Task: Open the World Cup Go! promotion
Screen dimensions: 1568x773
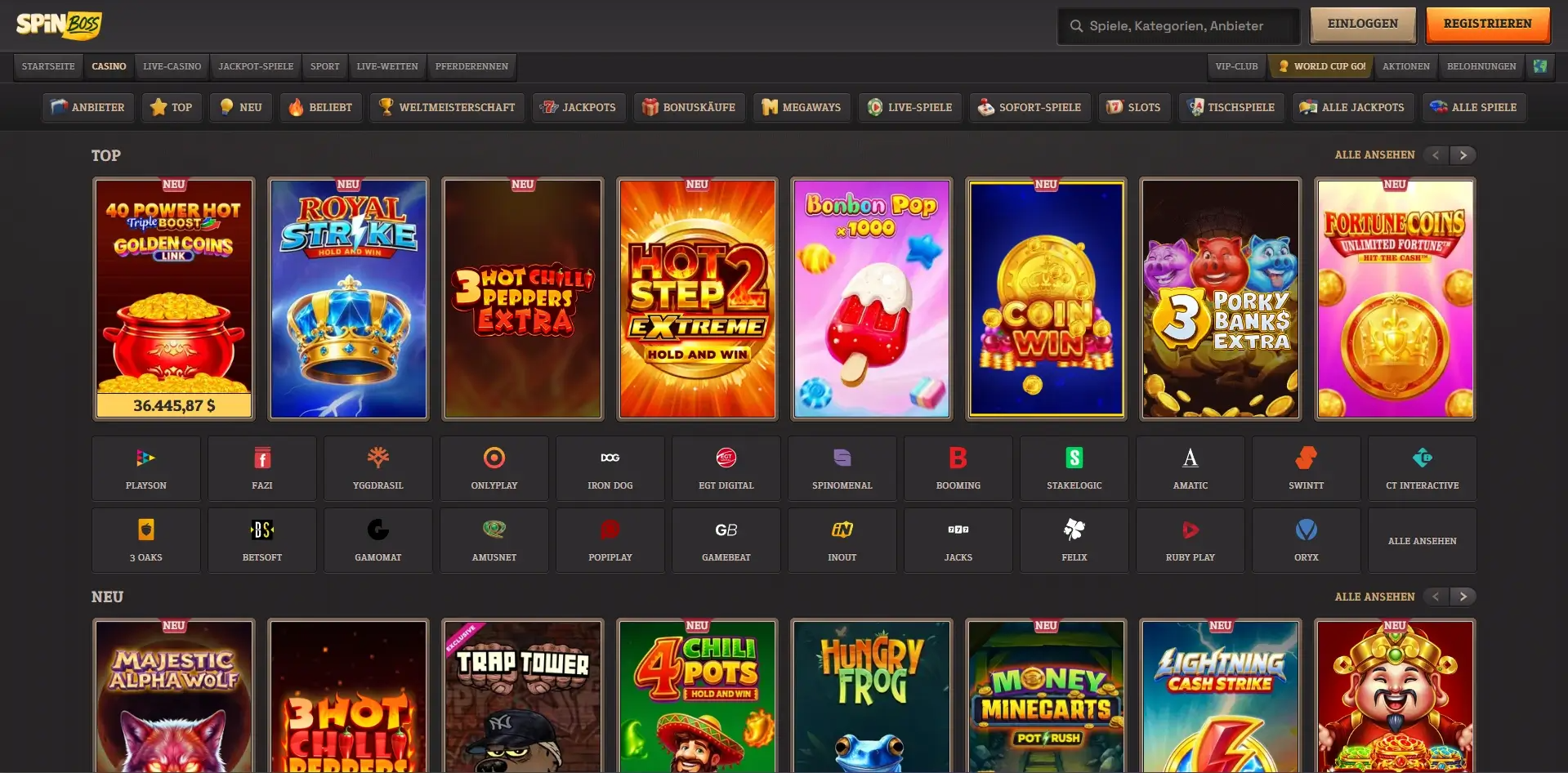Action: click(x=1321, y=66)
